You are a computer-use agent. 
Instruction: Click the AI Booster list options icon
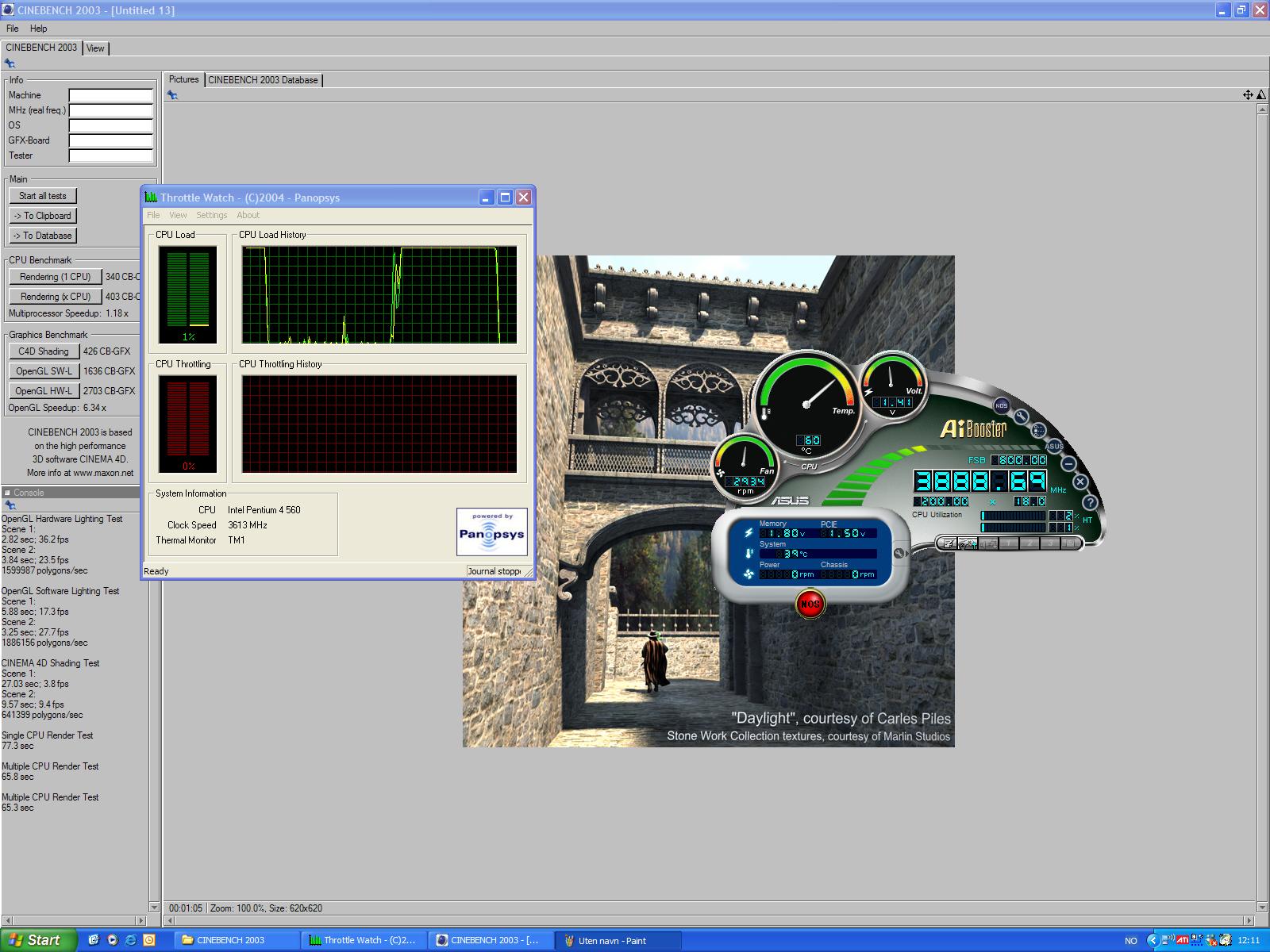1039,430
